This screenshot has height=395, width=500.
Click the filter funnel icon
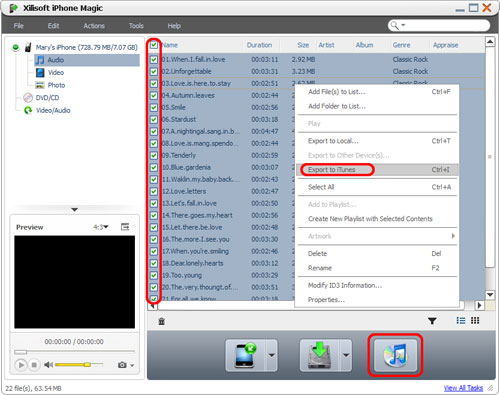(x=432, y=321)
